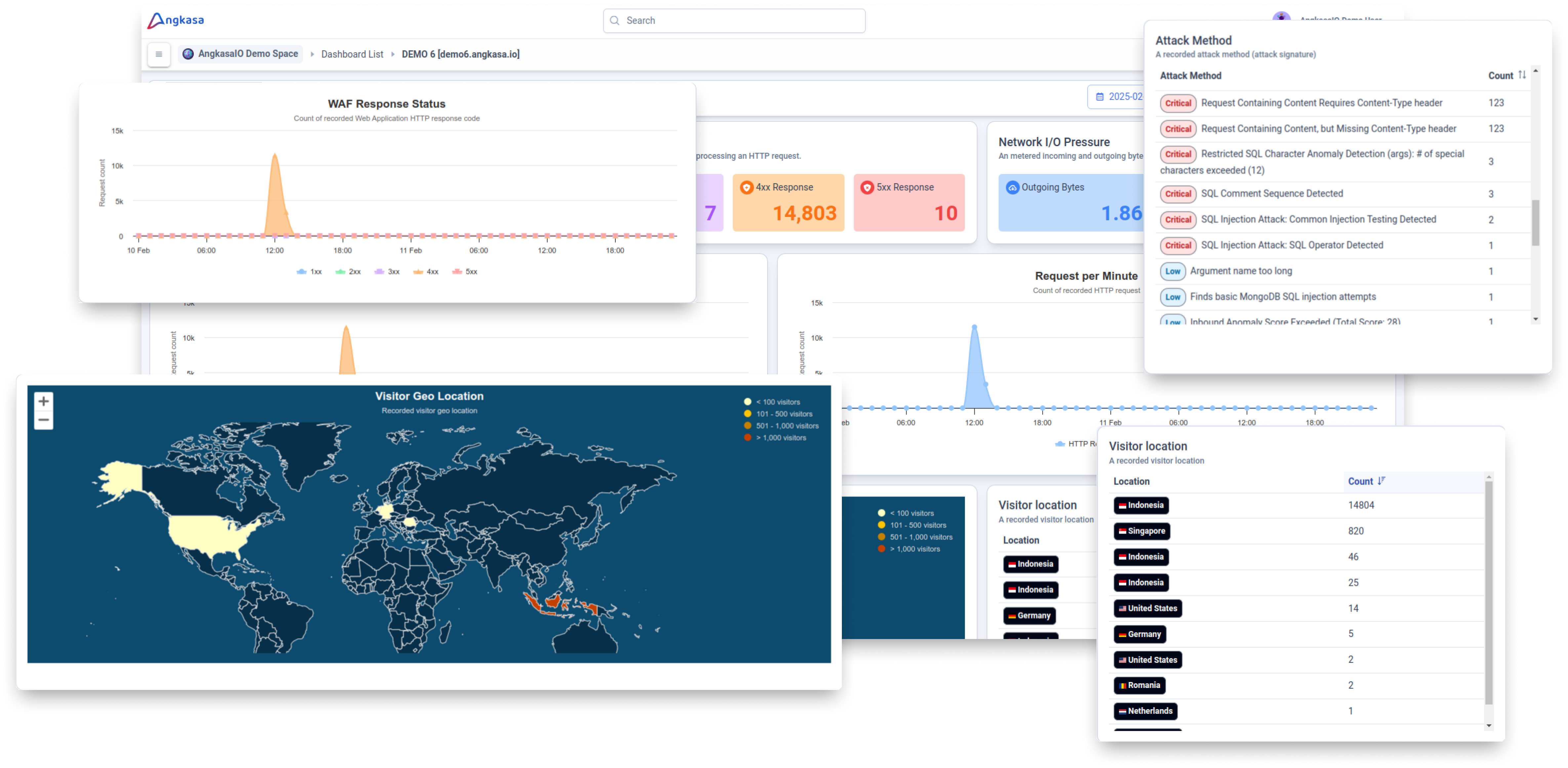Click the AngkasaIO Demo Space globe icon
This screenshot has height=768, width=1568.
(188, 54)
